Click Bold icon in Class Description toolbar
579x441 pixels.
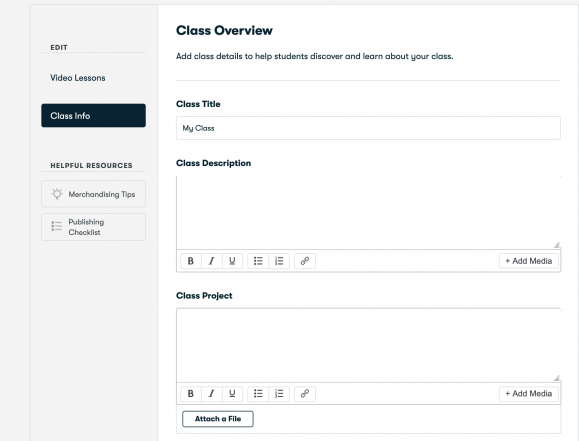pyautogui.click(x=191, y=261)
